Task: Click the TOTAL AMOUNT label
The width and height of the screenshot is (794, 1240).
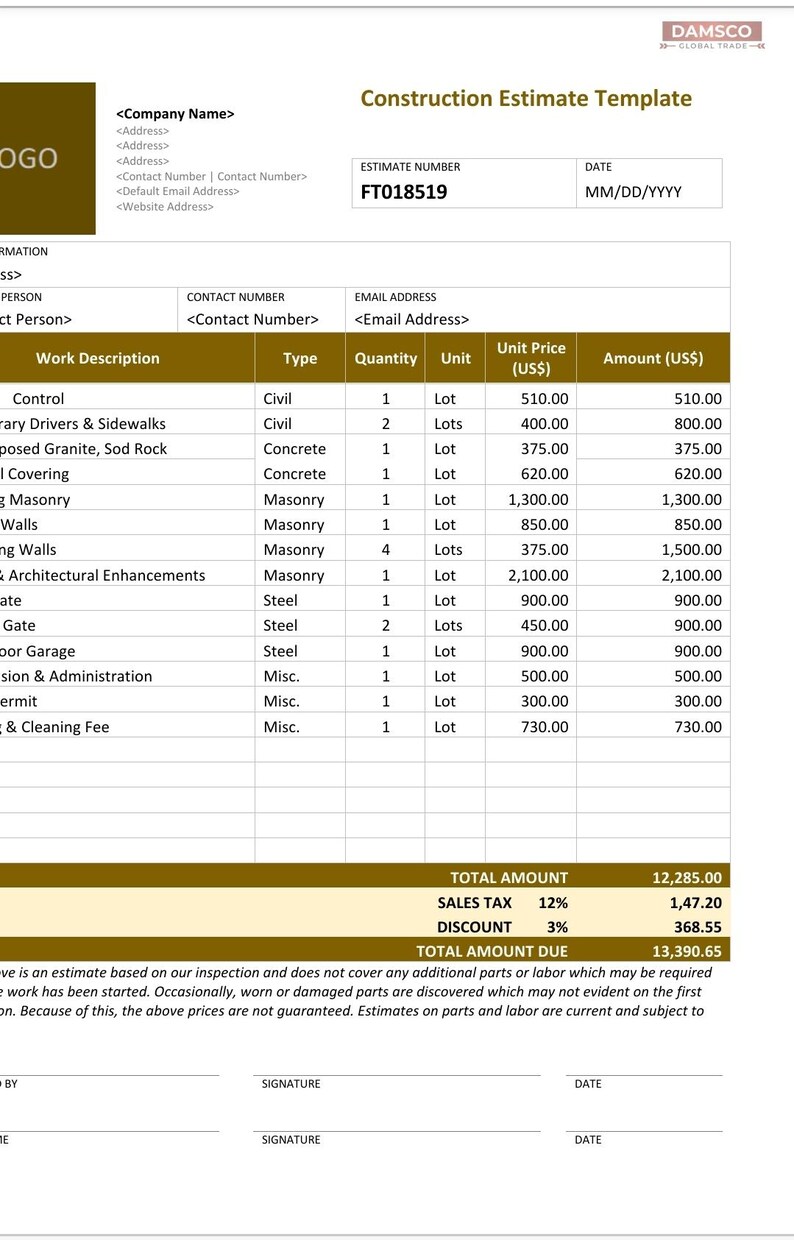Action: pyautogui.click(x=509, y=878)
